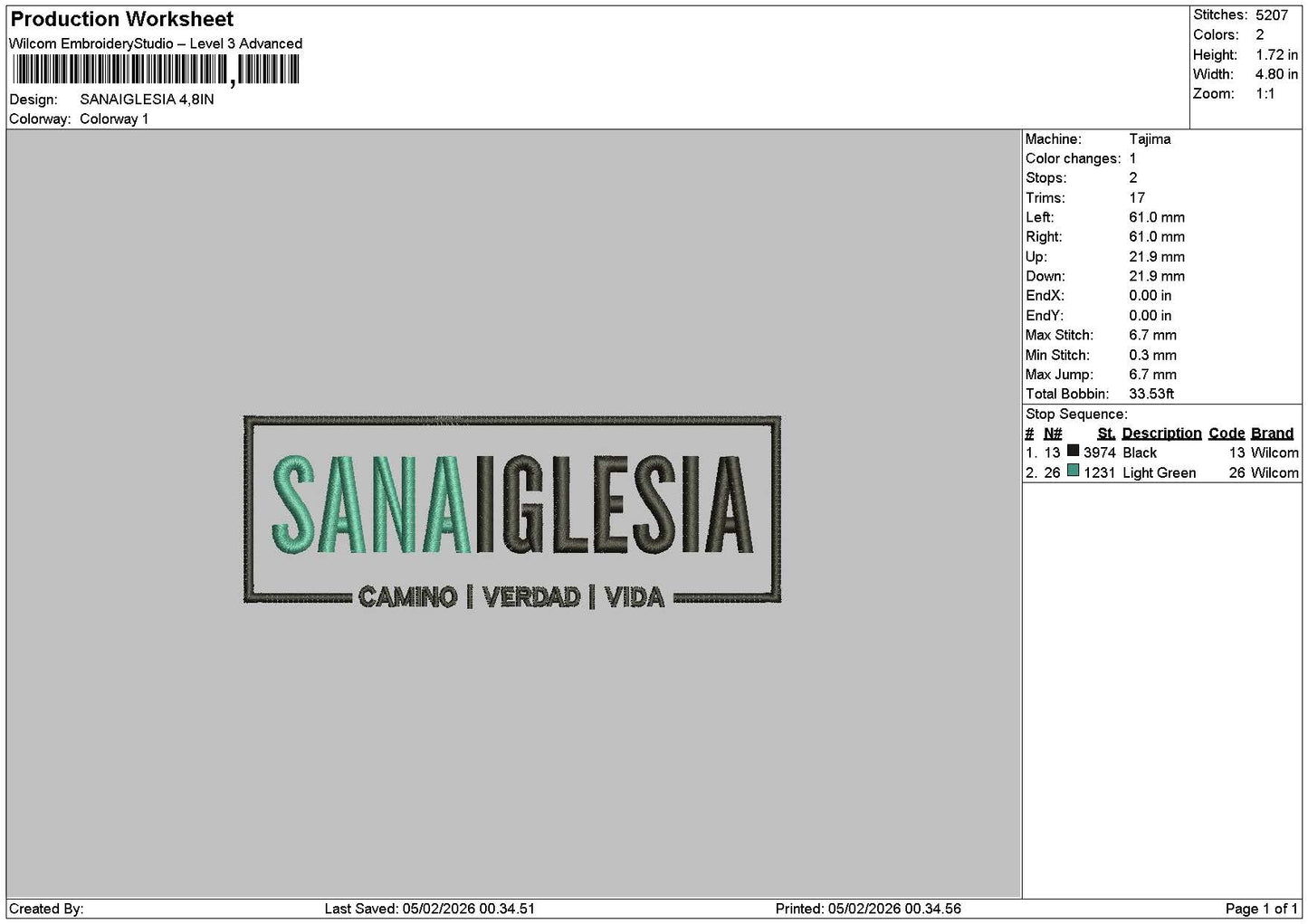Click the machine value 'Tajima'
1308x924 pixels.
click(1150, 139)
